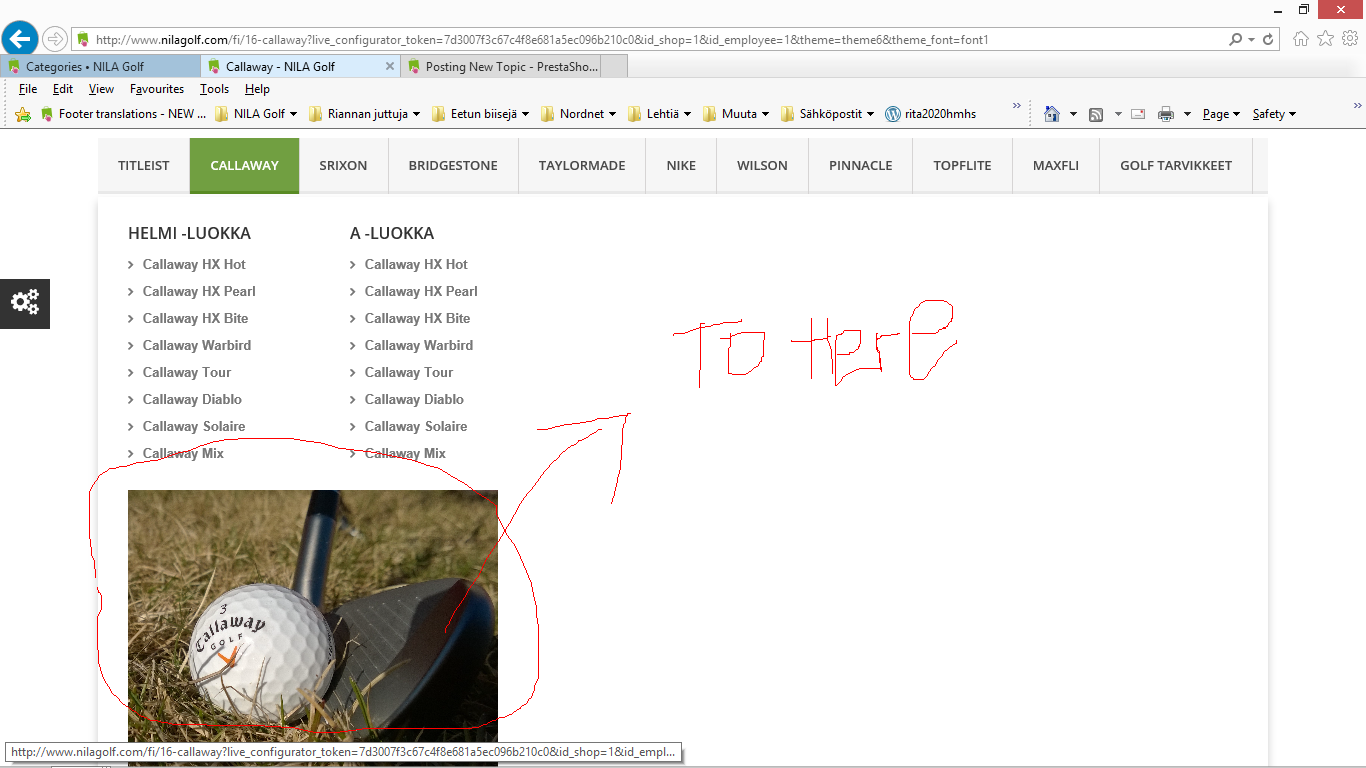
Task: Expand the NILA Golf favourites folder
Action: tap(258, 114)
